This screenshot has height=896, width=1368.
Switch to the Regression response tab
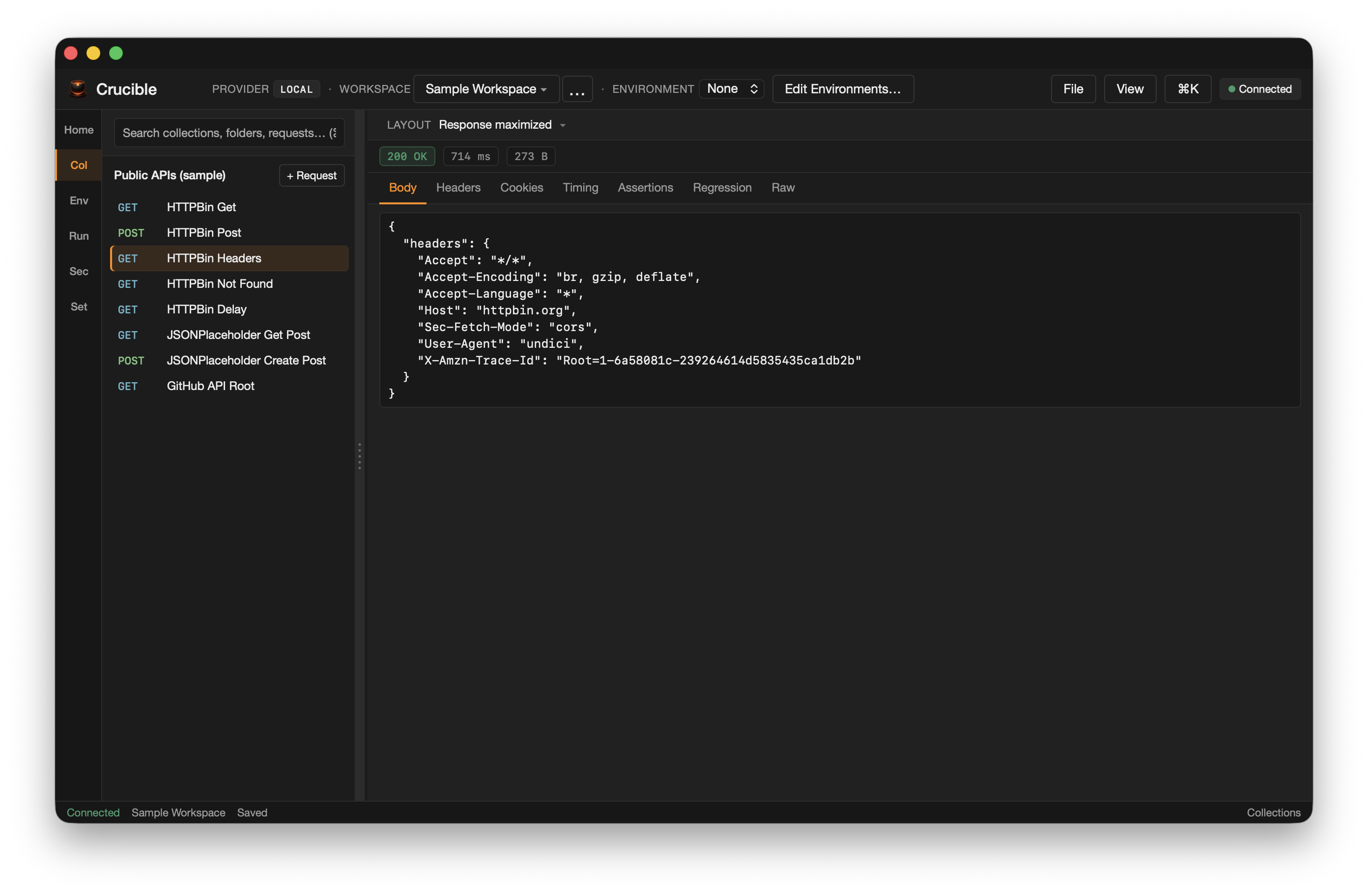click(x=722, y=187)
